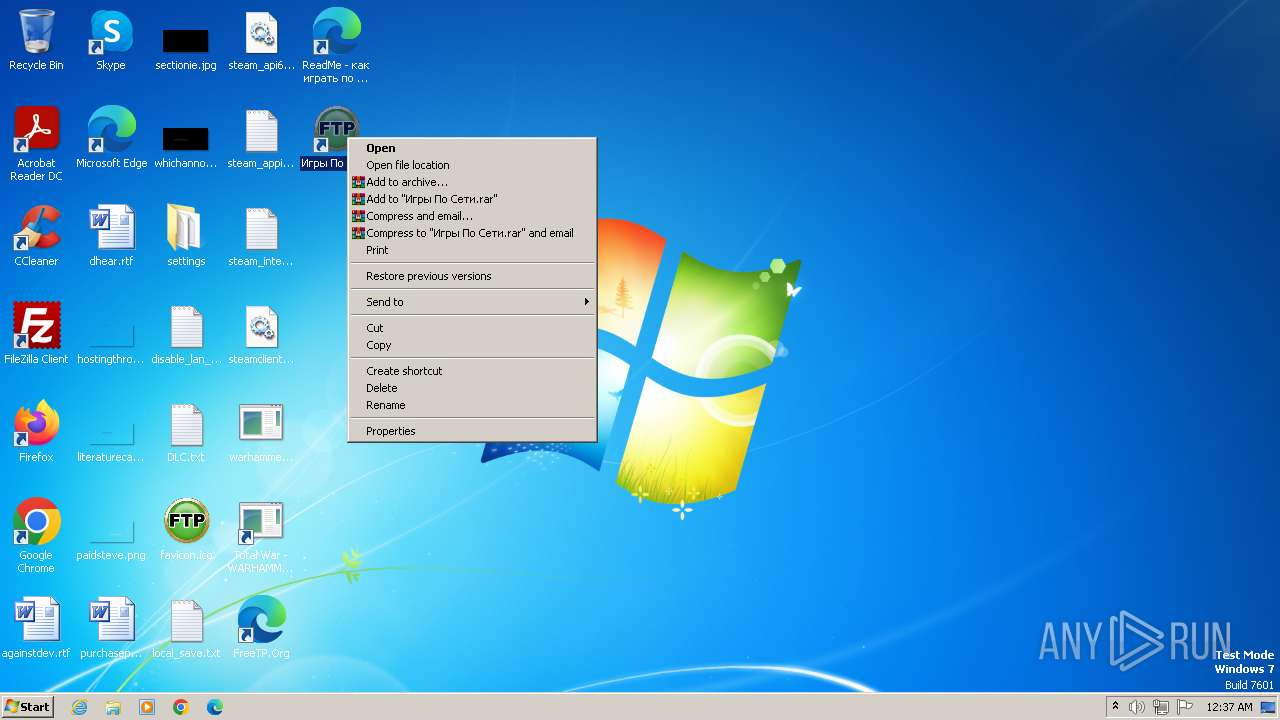
Task: Select the disable_lan_... file icon
Action: (186, 334)
